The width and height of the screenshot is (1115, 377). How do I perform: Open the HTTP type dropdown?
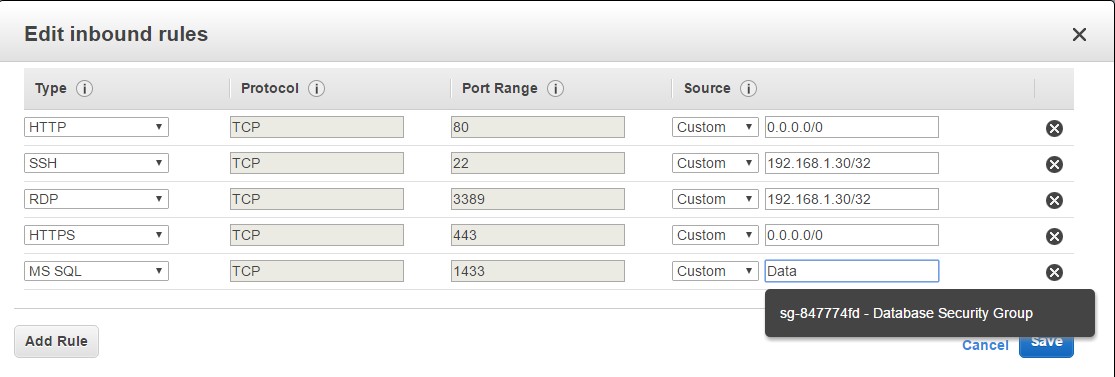coord(96,127)
